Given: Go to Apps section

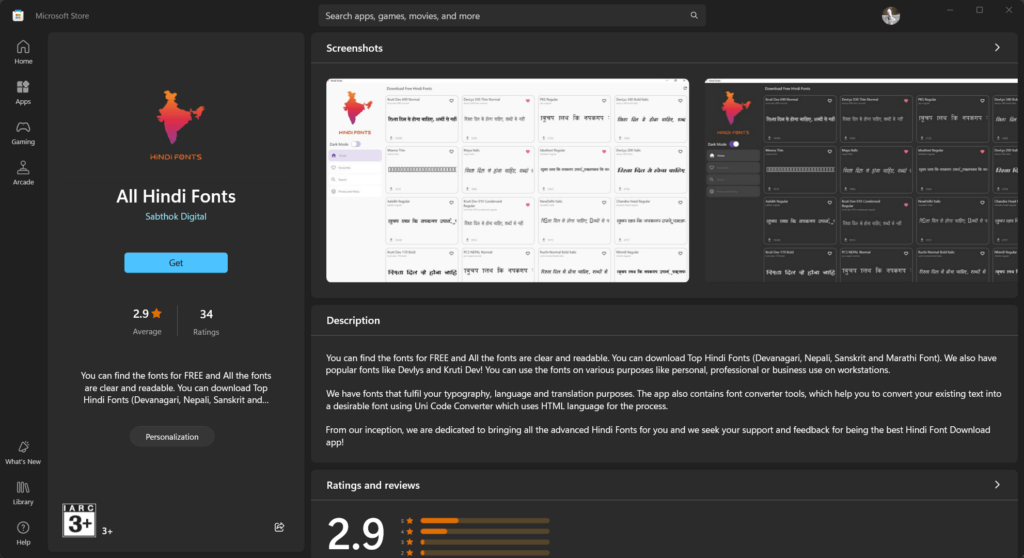Looking at the screenshot, I should (23, 93).
